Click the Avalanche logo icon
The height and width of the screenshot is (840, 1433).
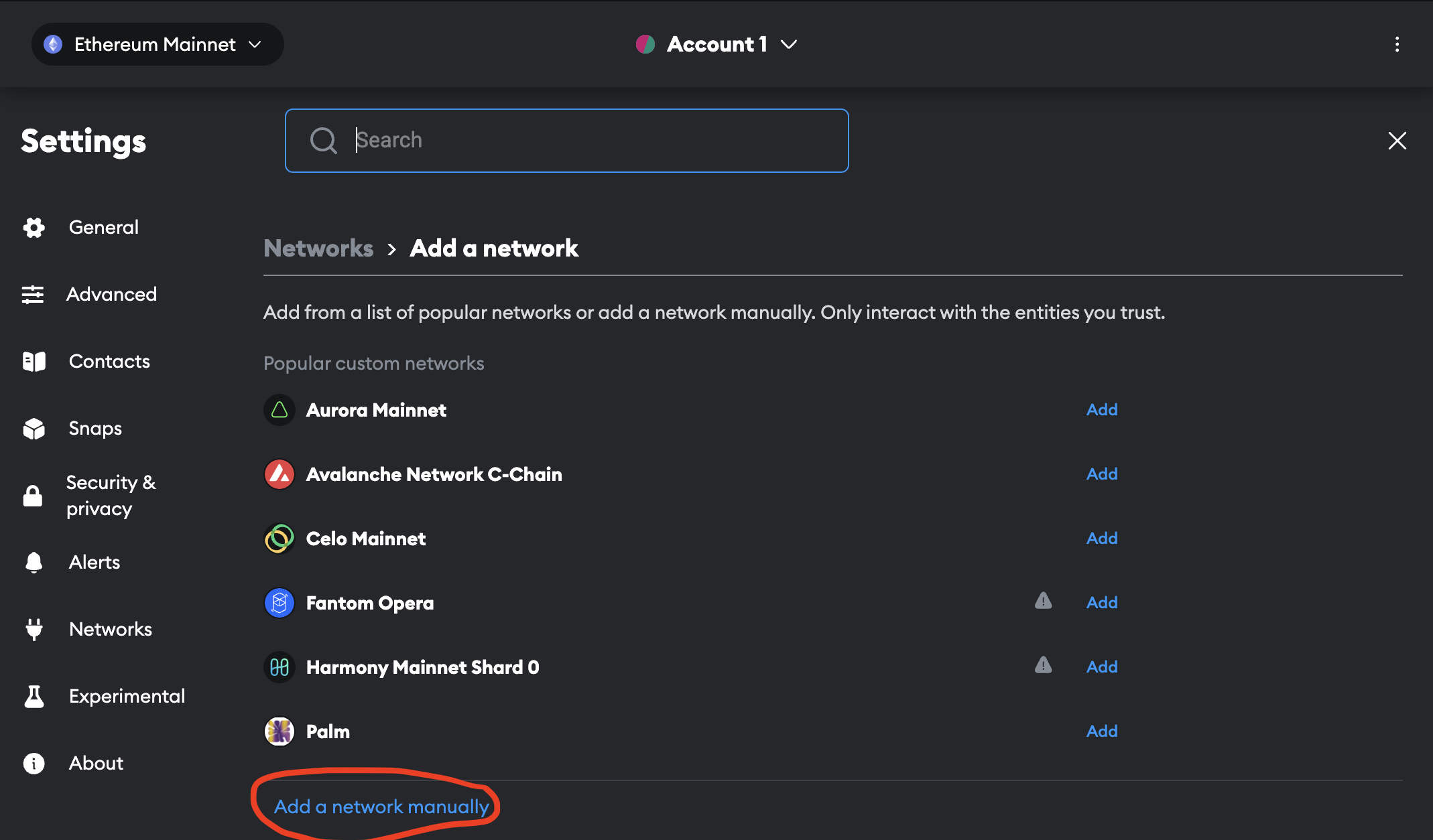pyautogui.click(x=279, y=474)
